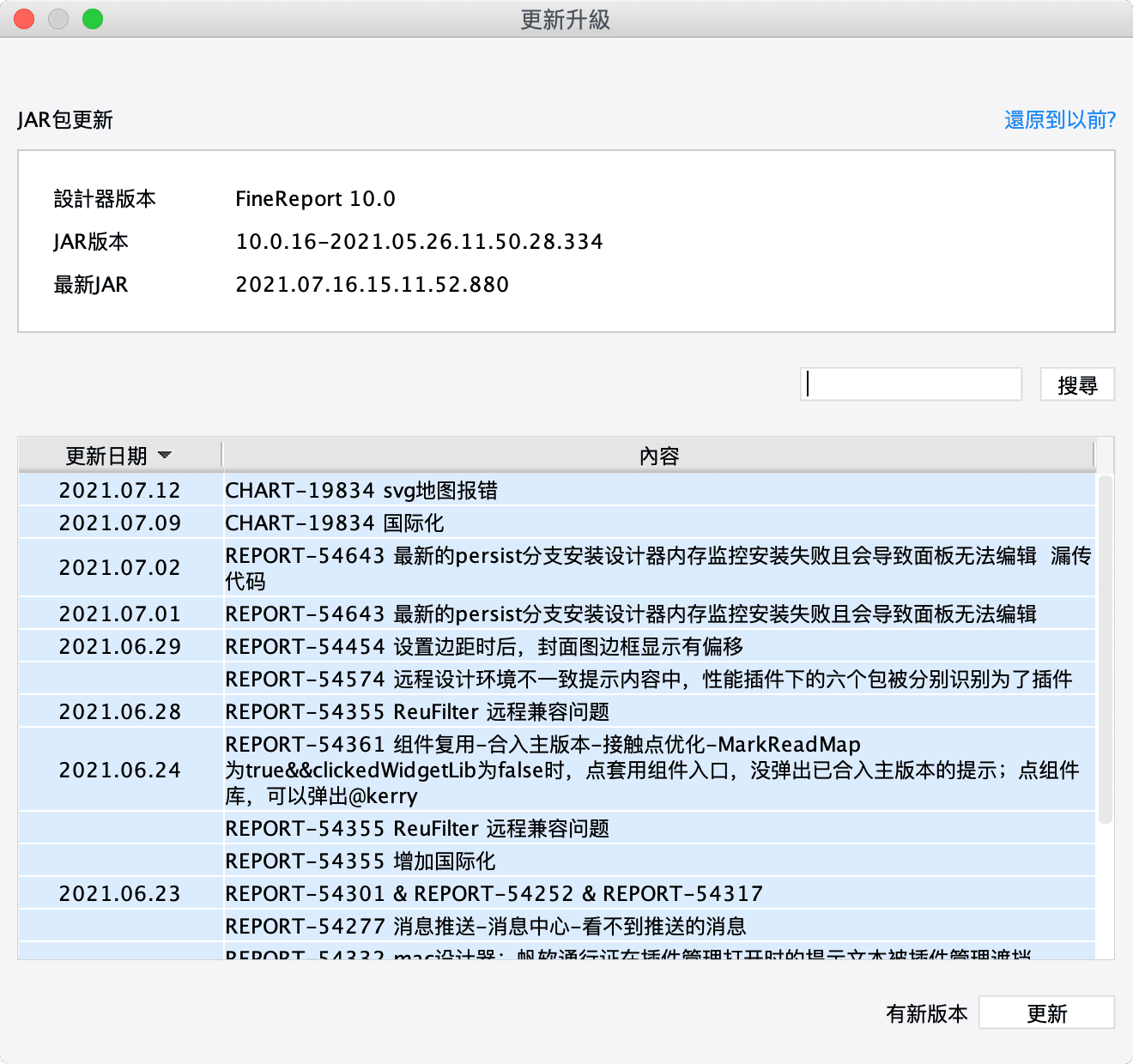Select REPORT-54643 row ending 漏传代码

[659, 568]
